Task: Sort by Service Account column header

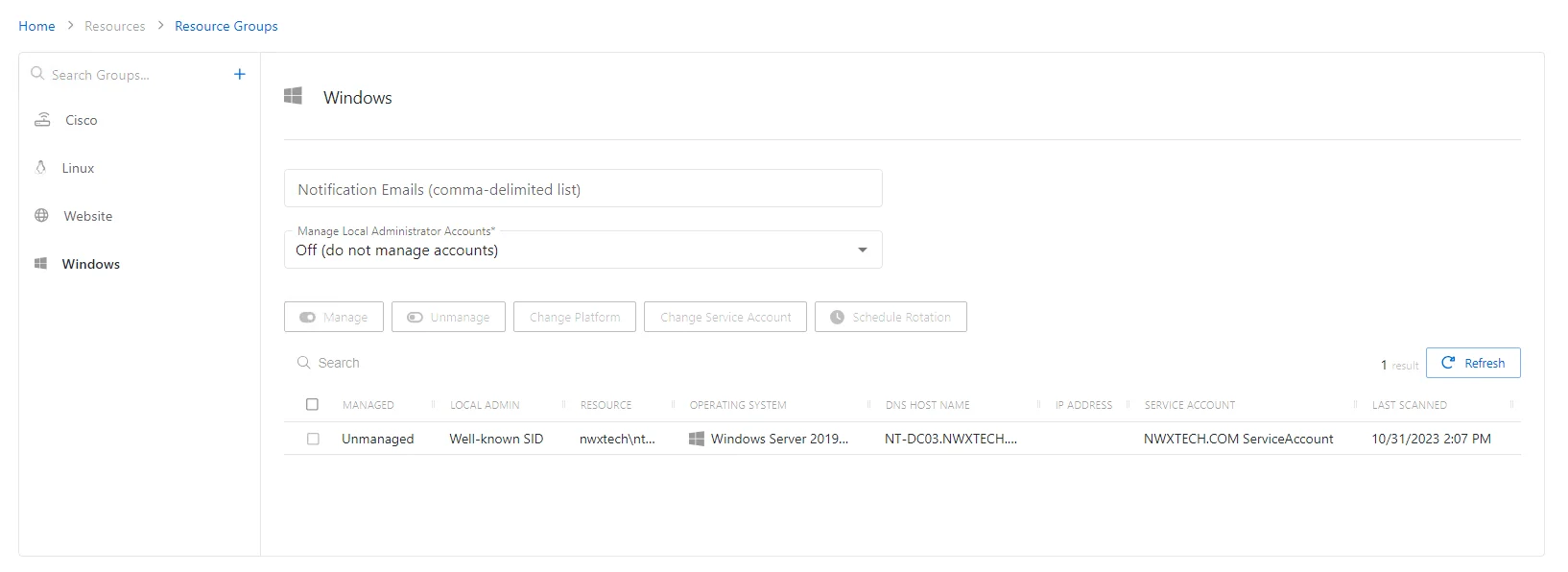Action: tap(1190, 405)
